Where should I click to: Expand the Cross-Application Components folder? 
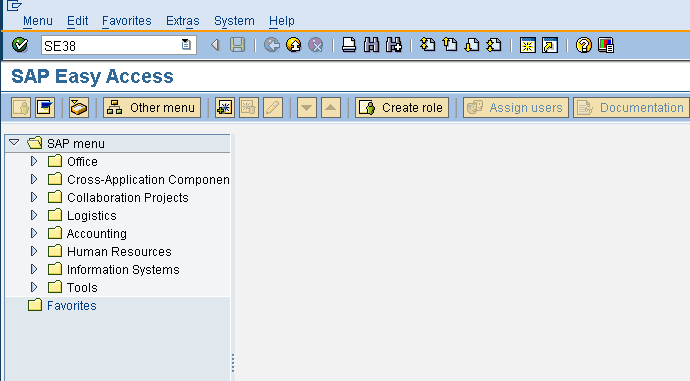[34, 179]
